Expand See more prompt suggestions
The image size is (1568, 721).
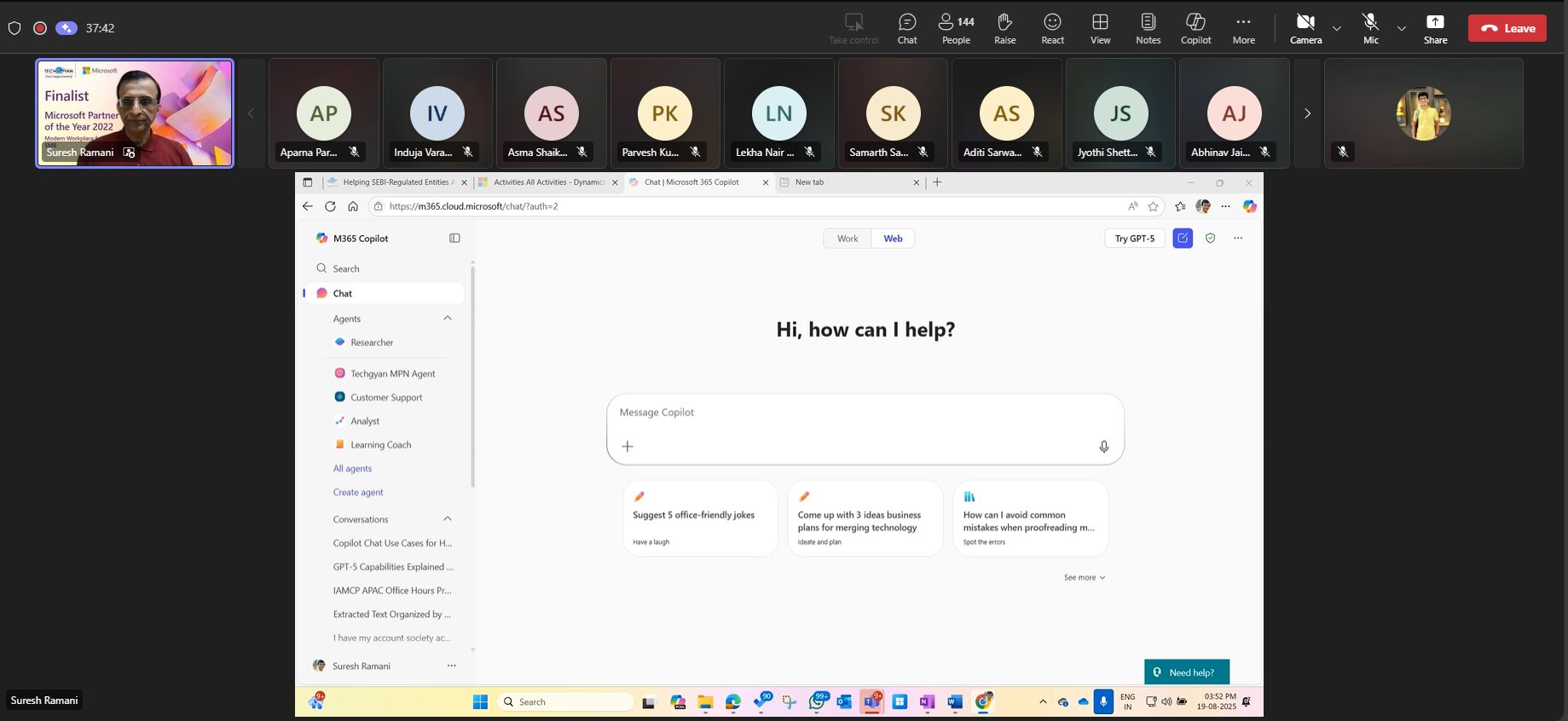(x=1084, y=578)
